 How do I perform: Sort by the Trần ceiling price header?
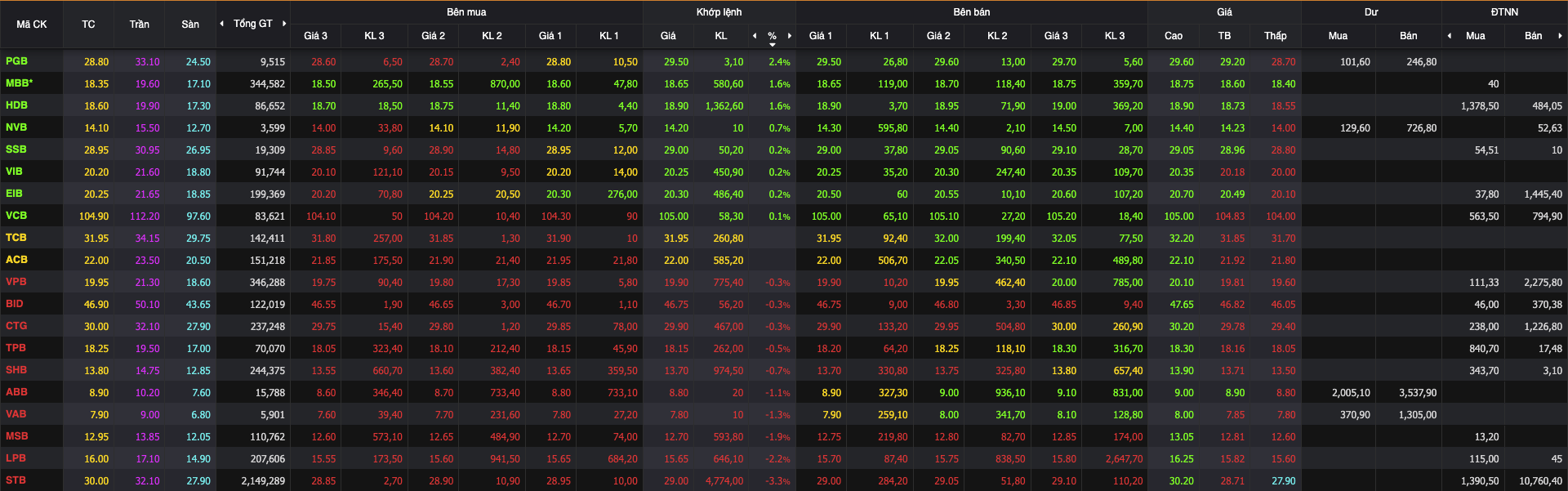tap(140, 25)
